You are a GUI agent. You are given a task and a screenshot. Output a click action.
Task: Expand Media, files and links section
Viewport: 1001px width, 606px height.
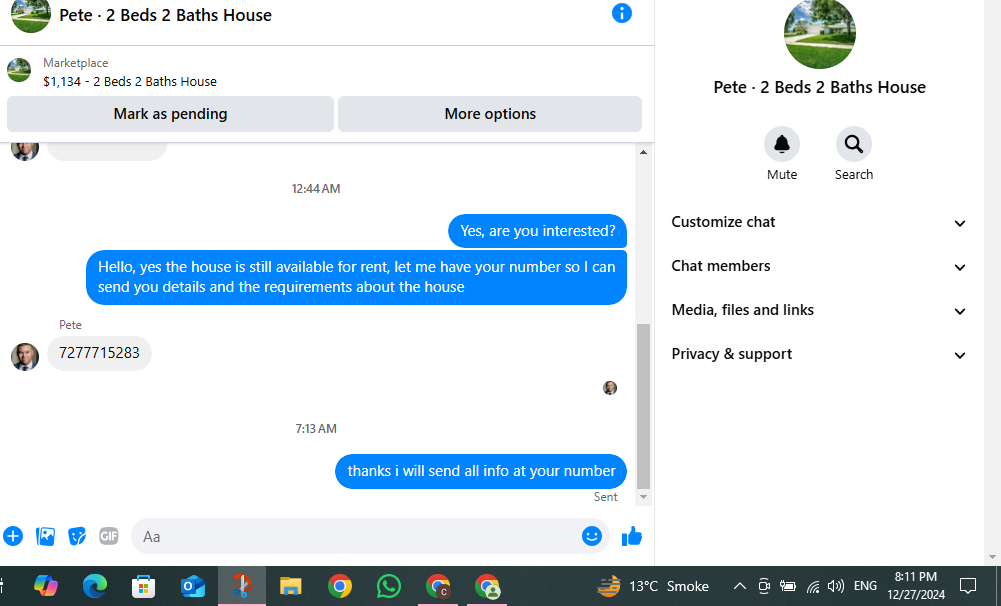818,310
